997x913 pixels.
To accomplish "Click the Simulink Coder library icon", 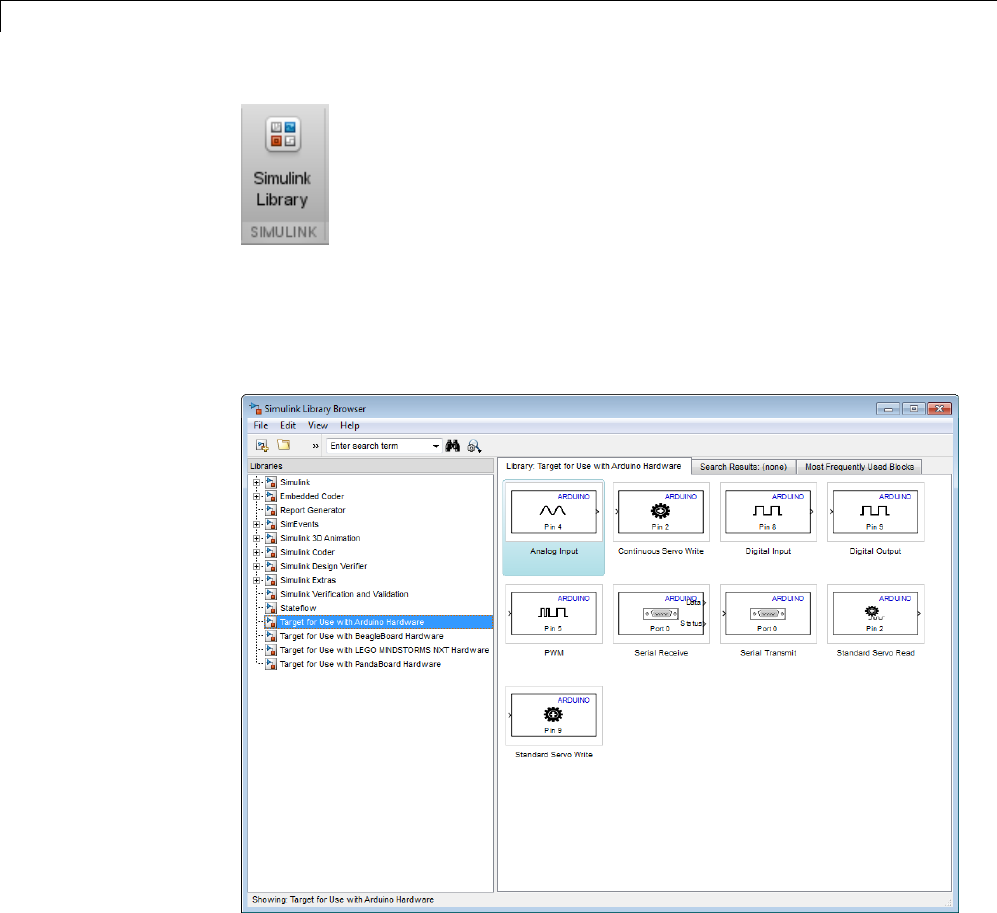I will [x=271, y=552].
